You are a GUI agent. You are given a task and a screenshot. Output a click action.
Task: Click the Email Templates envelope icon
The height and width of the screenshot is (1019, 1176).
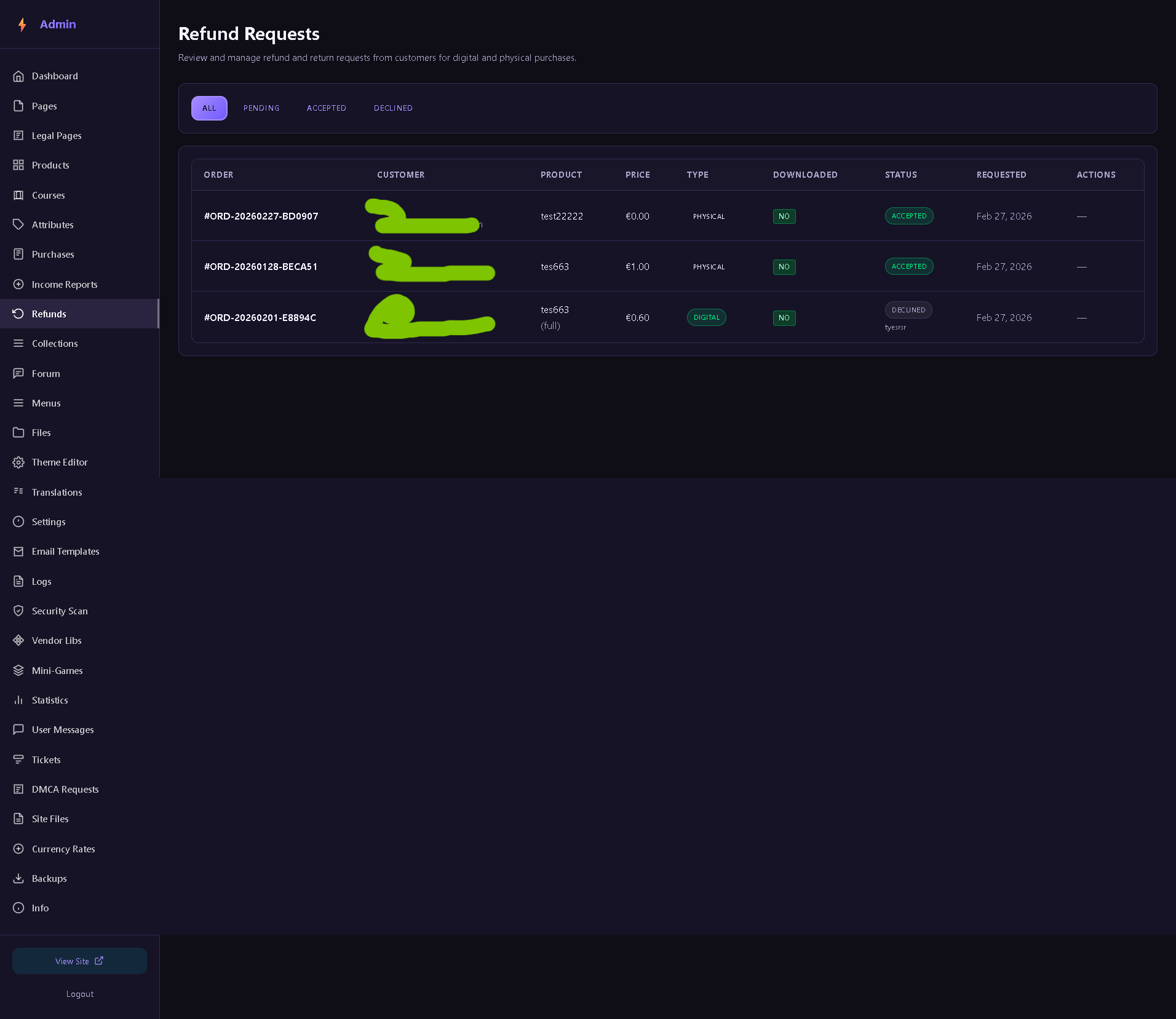18,552
